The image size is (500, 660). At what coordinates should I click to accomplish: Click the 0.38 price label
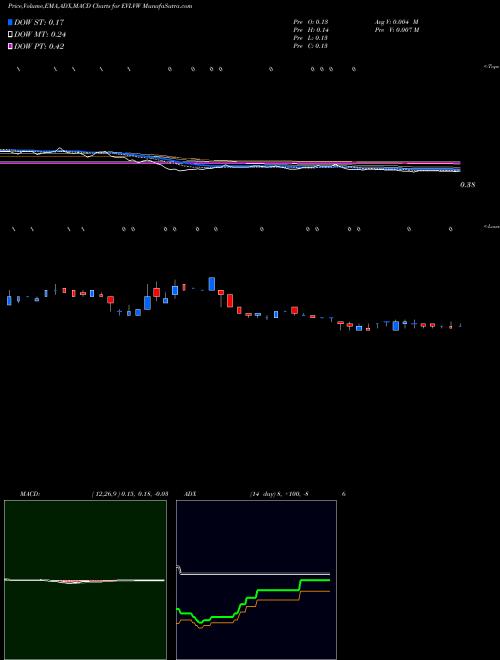click(x=468, y=185)
